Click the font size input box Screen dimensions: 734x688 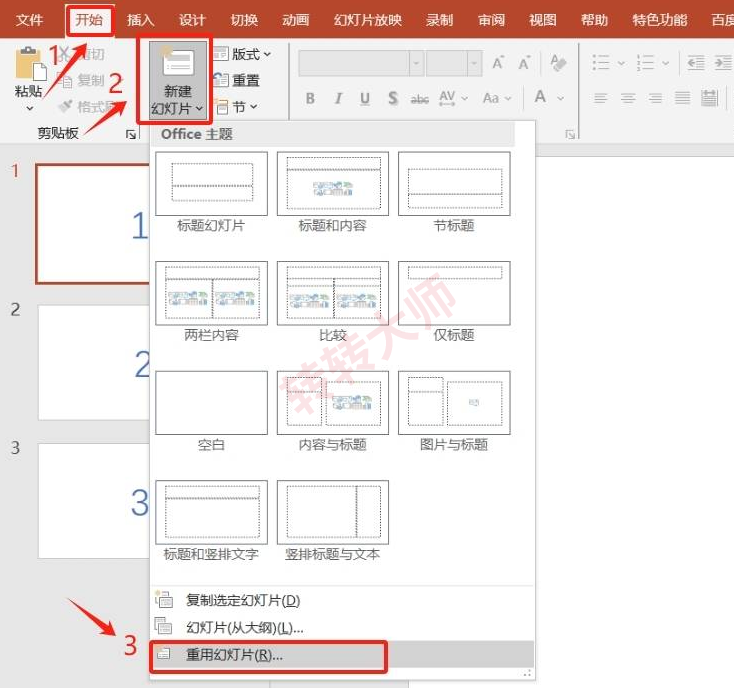click(x=447, y=63)
